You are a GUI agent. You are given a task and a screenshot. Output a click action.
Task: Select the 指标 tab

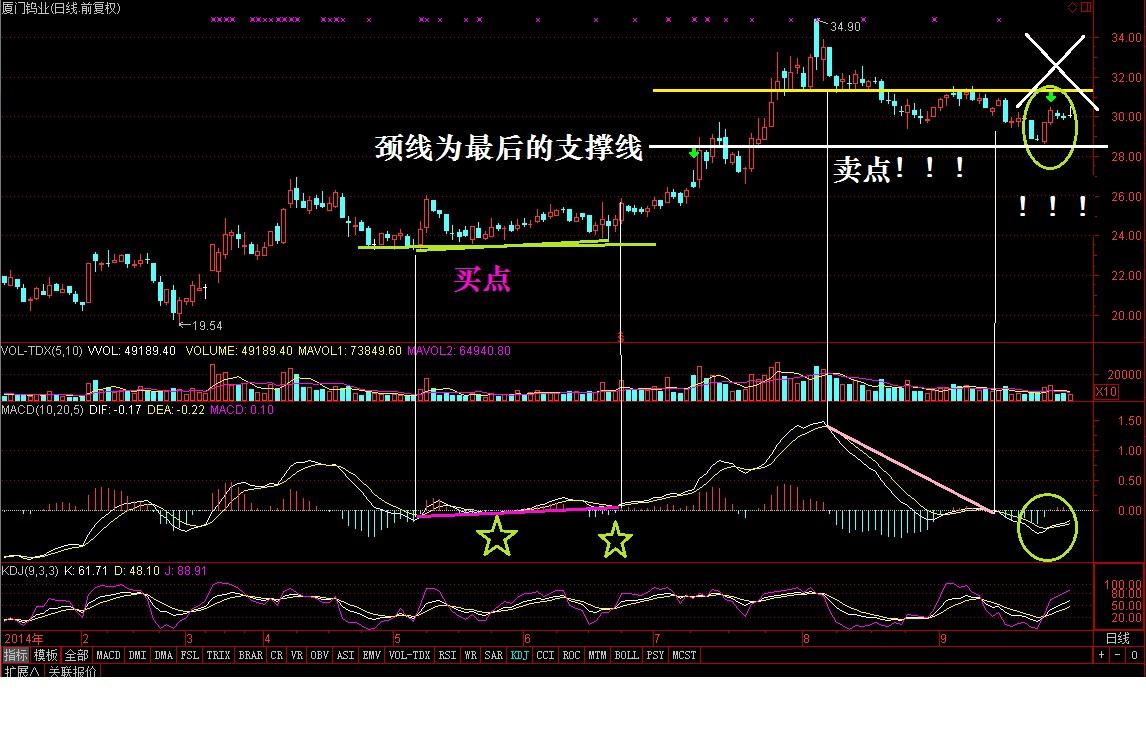[x=15, y=656]
